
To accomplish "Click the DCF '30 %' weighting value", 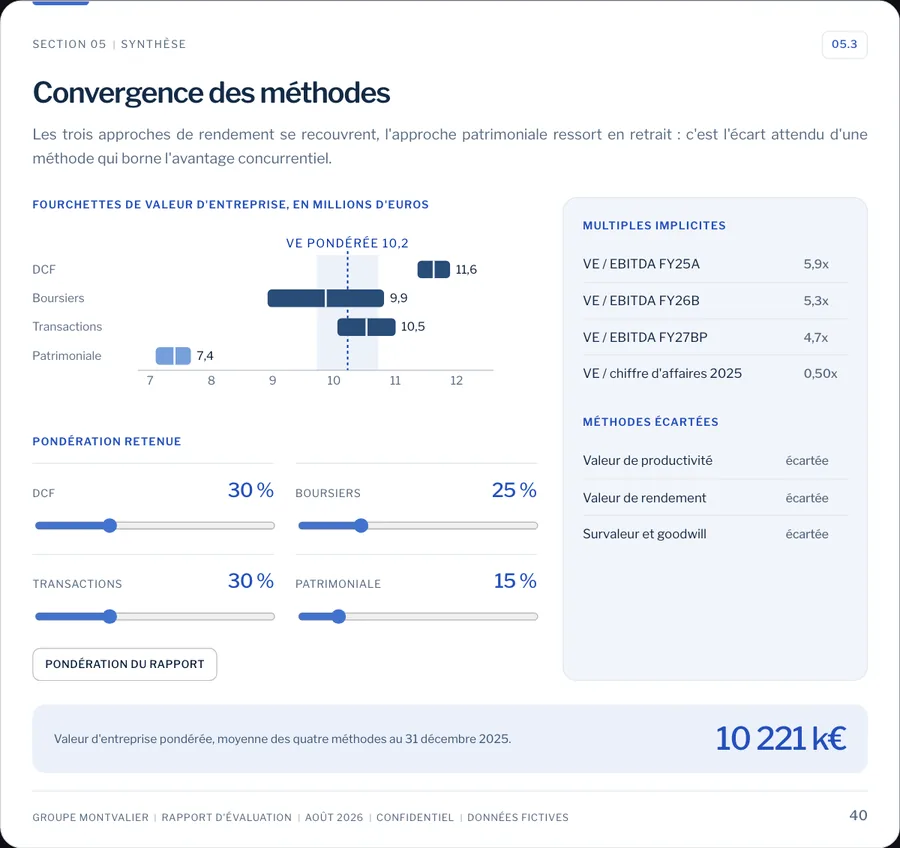I will click(251, 490).
